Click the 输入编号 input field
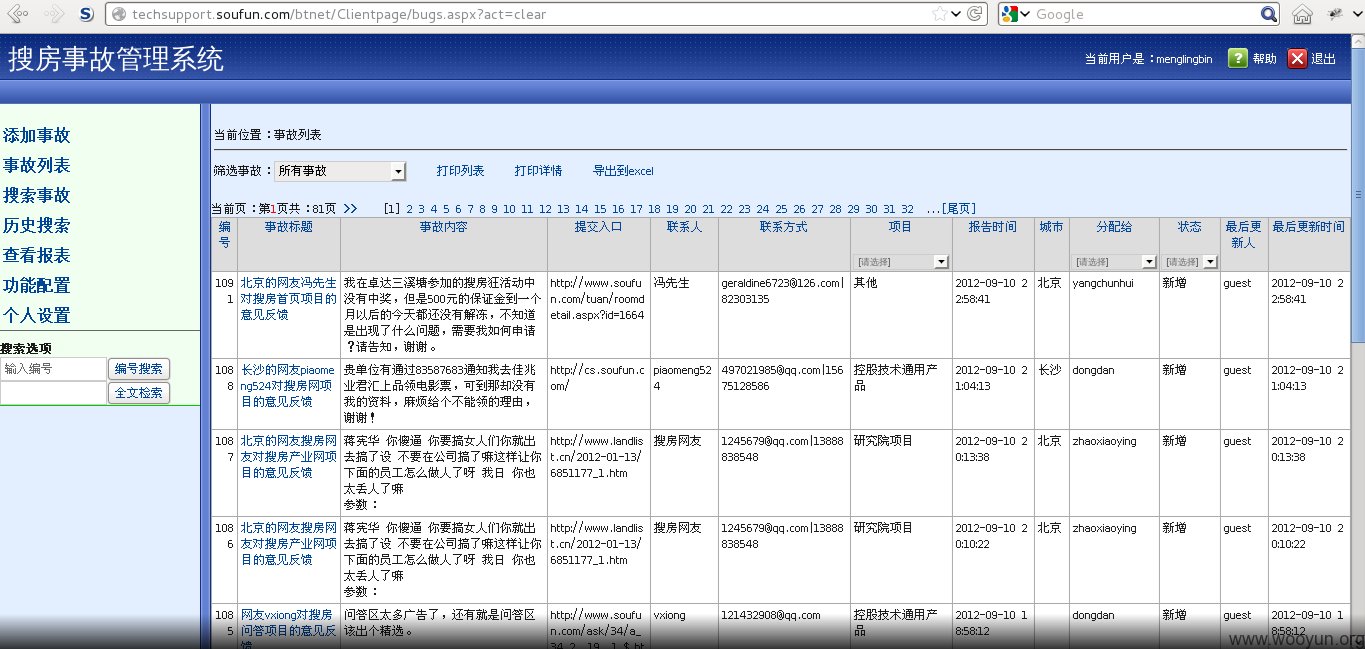The width and height of the screenshot is (1365, 649). 53,369
